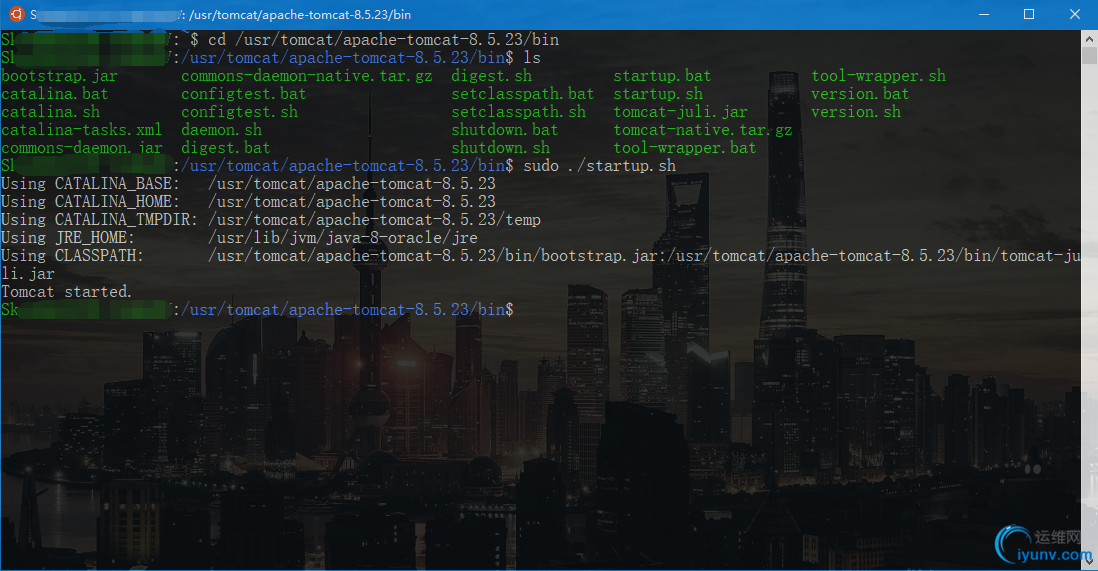The height and width of the screenshot is (571, 1098).
Task: Click the 'cd /usr/tomcat/apache-tomcat-8.5.23/bin' command
Action: pos(384,40)
